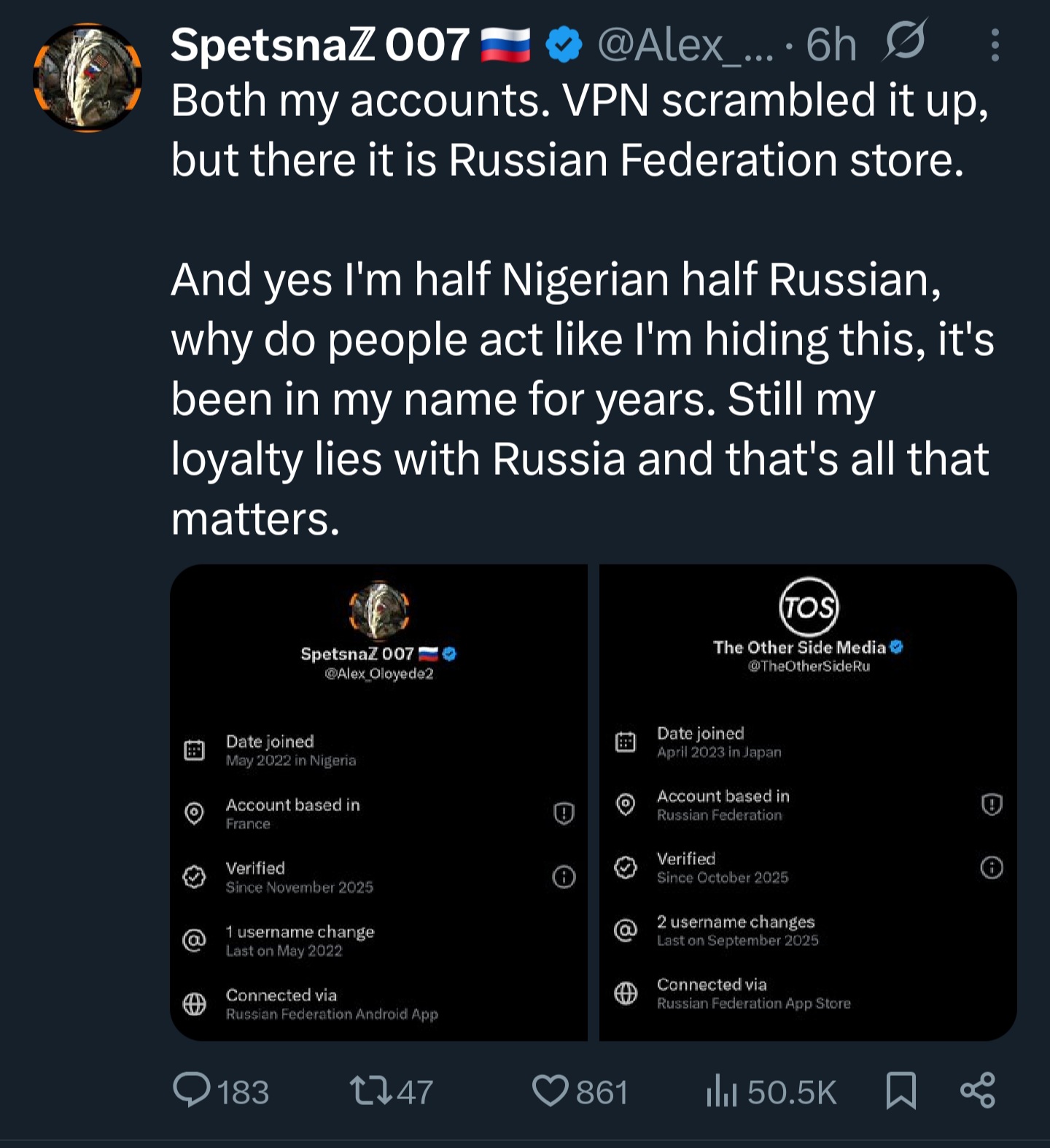This screenshot has height=1148, width=1050.
Task: Open the SpetsnaZ 007 profile avatar
Action: [x=87, y=77]
